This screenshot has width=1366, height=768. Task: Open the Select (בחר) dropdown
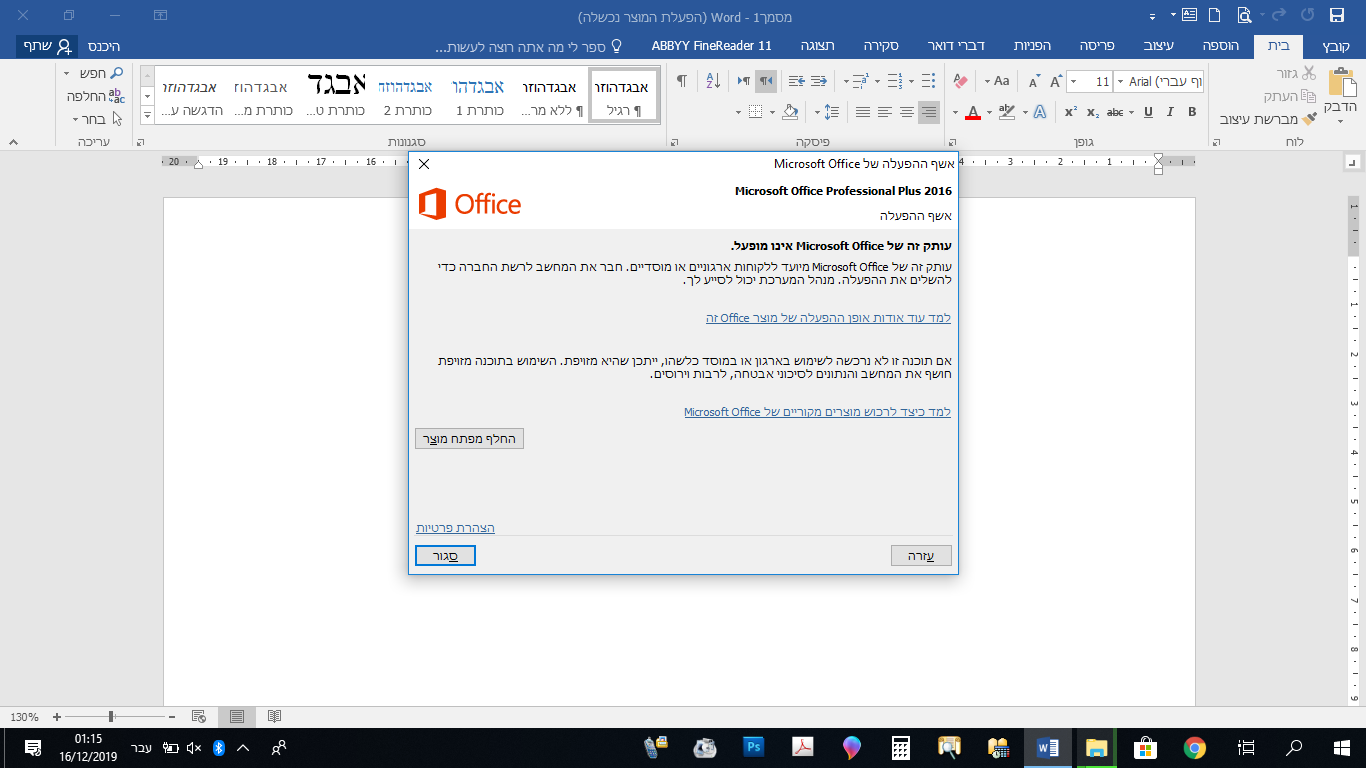click(97, 119)
